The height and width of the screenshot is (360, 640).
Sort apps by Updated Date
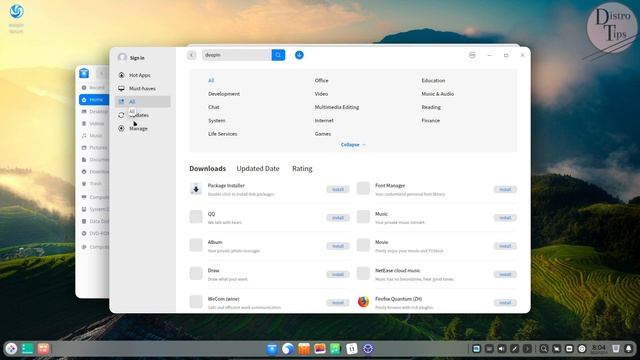tap(258, 169)
